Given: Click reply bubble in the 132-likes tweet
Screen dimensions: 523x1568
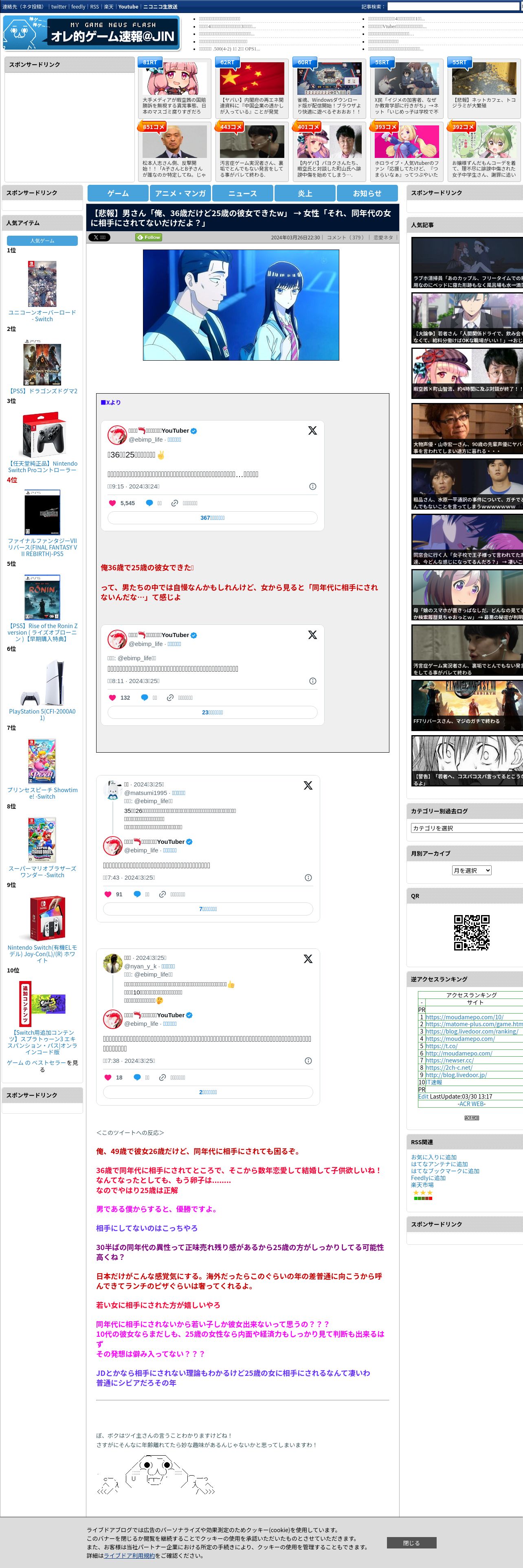Looking at the screenshot, I should (144, 698).
